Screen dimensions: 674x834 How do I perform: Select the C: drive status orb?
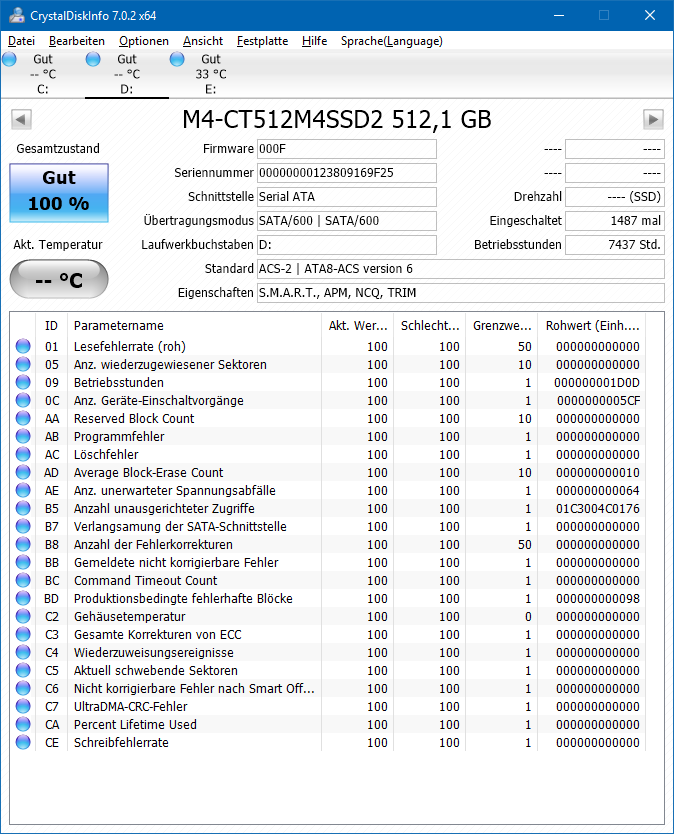point(9,59)
